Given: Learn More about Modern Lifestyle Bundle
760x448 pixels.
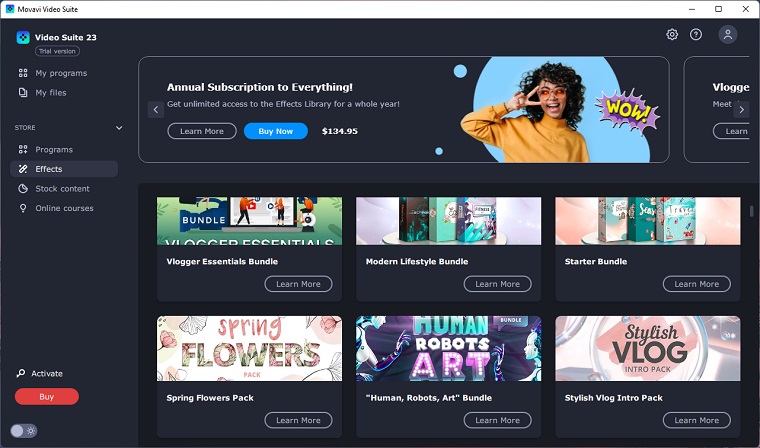Looking at the screenshot, I should [x=498, y=284].
